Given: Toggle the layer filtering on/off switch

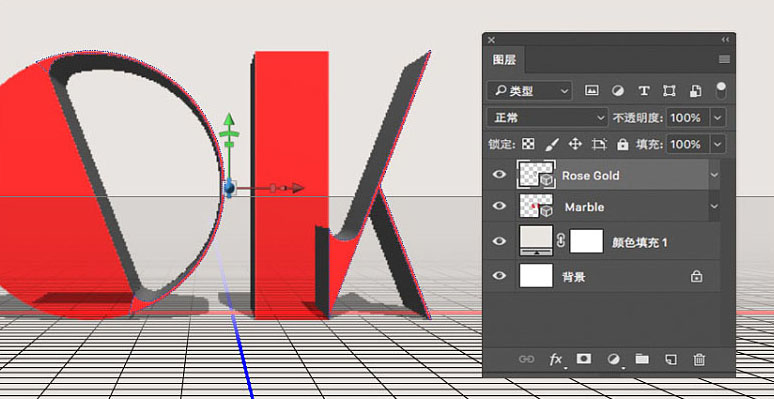Looking at the screenshot, I should [721, 91].
